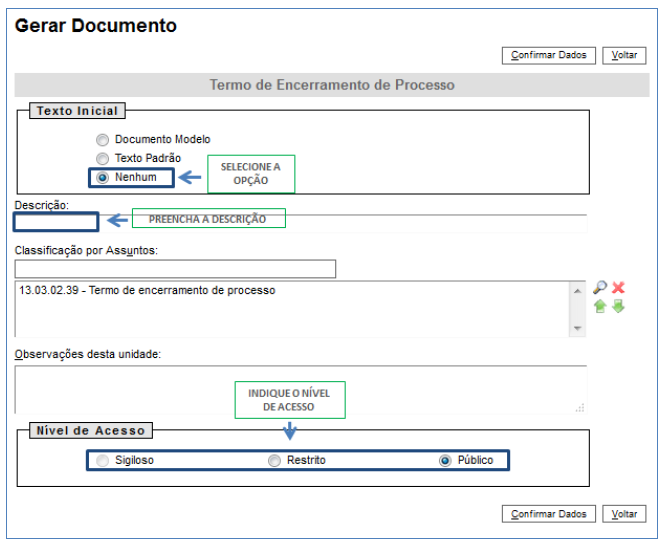668x548 pixels.
Task: Click inside the Observações desta unidade textarea
Action: click(x=300, y=389)
